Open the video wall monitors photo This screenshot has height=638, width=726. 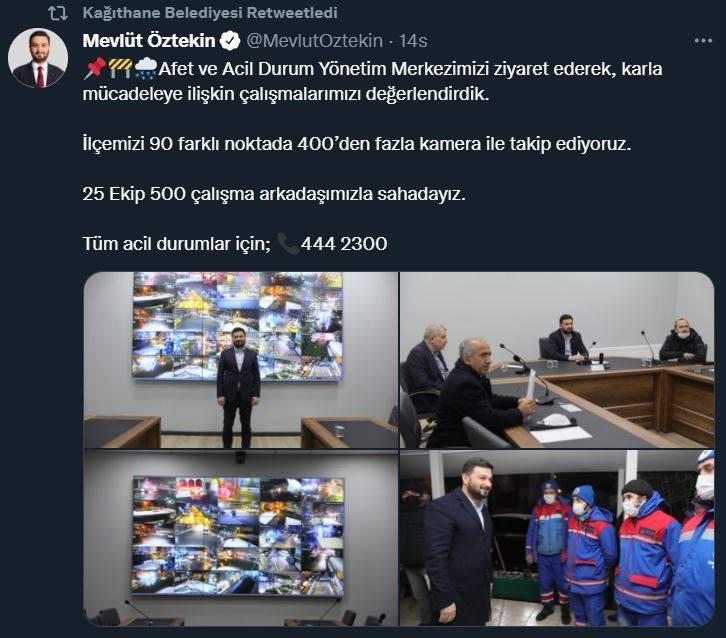[241, 538]
